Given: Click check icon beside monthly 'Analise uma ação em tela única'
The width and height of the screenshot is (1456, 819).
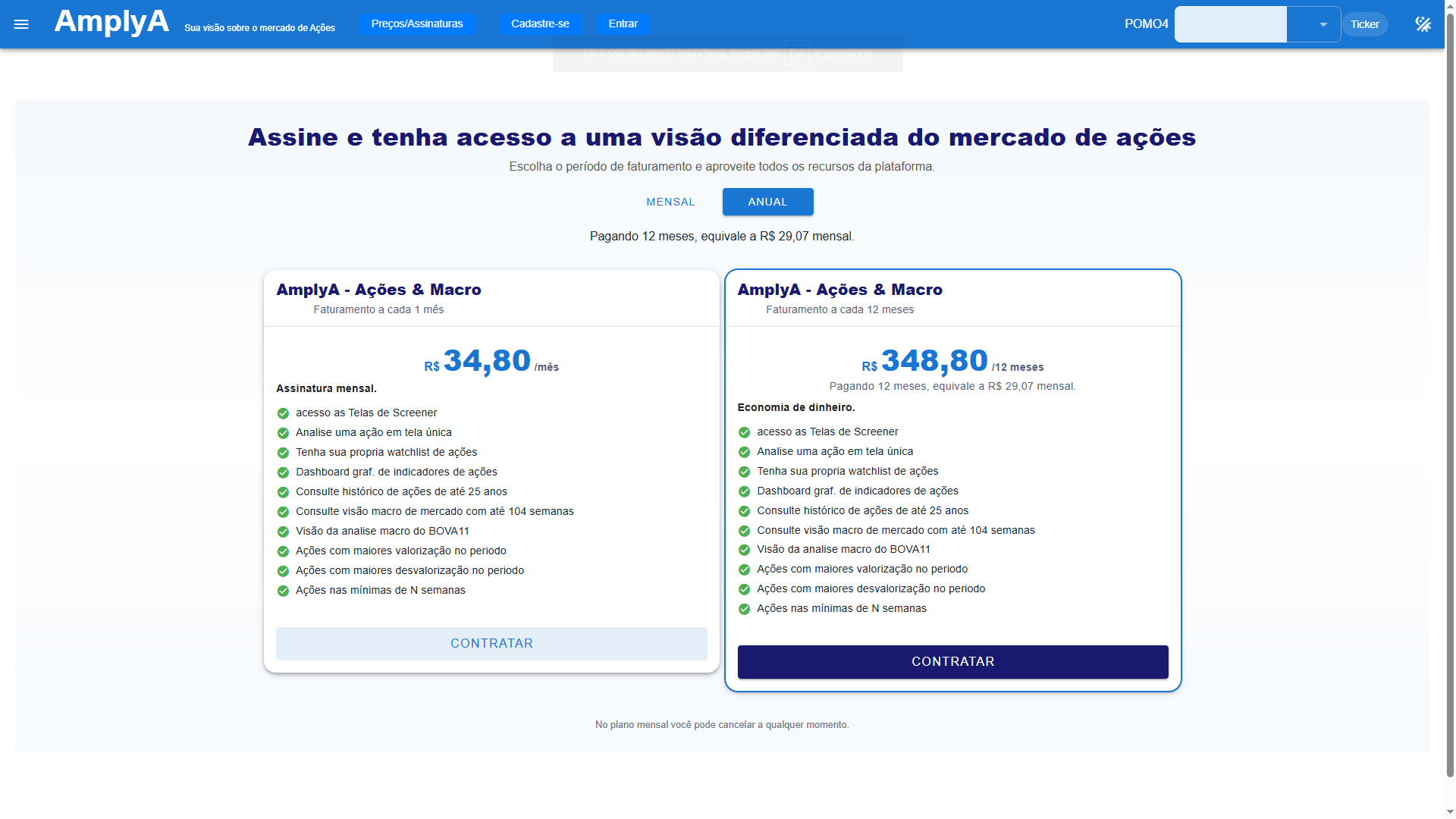Looking at the screenshot, I should point(283,433).
